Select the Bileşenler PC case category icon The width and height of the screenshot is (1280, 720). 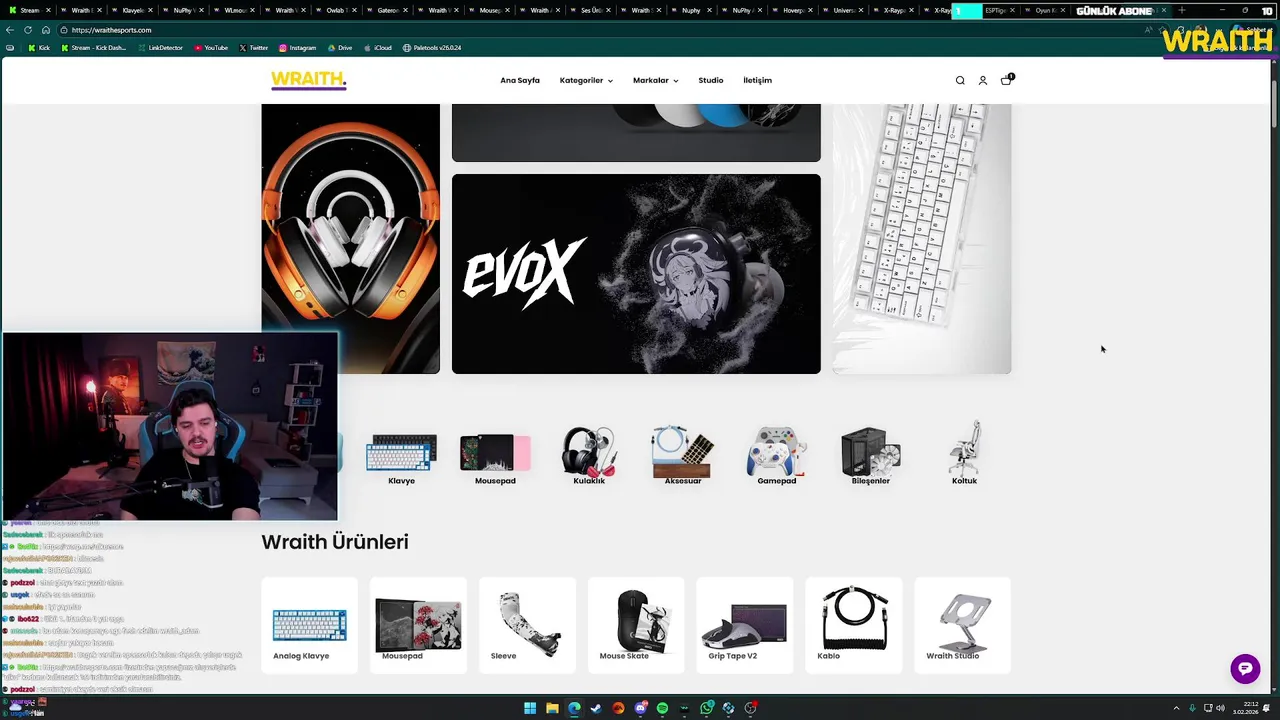click(870, 456)
